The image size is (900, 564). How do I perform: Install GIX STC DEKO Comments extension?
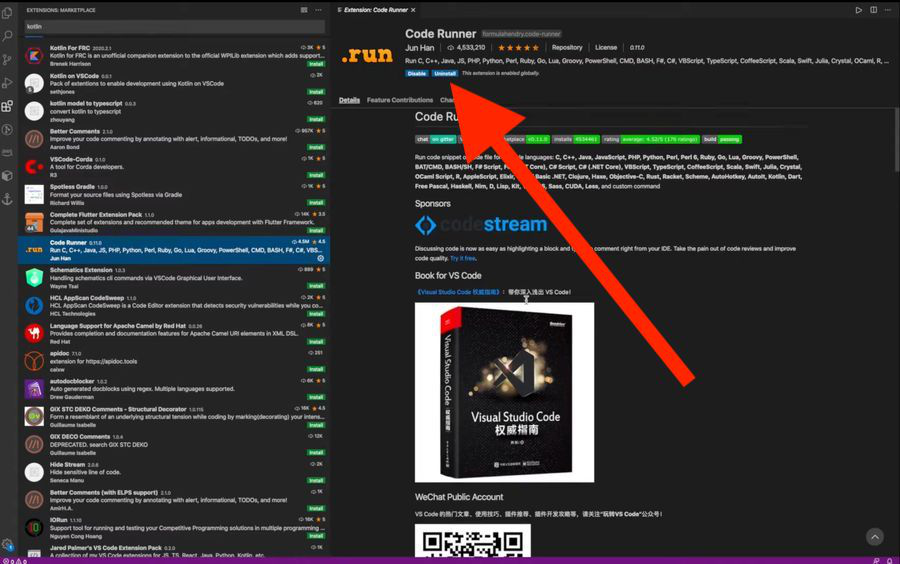coord(316,425)
